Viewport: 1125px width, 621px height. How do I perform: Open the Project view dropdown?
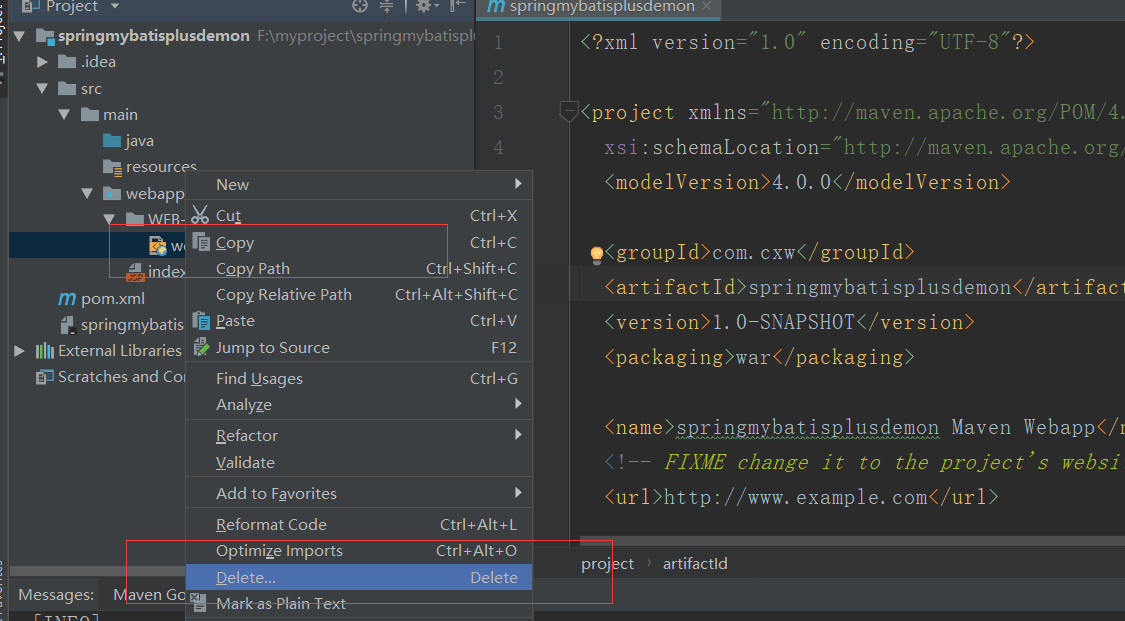115,6
